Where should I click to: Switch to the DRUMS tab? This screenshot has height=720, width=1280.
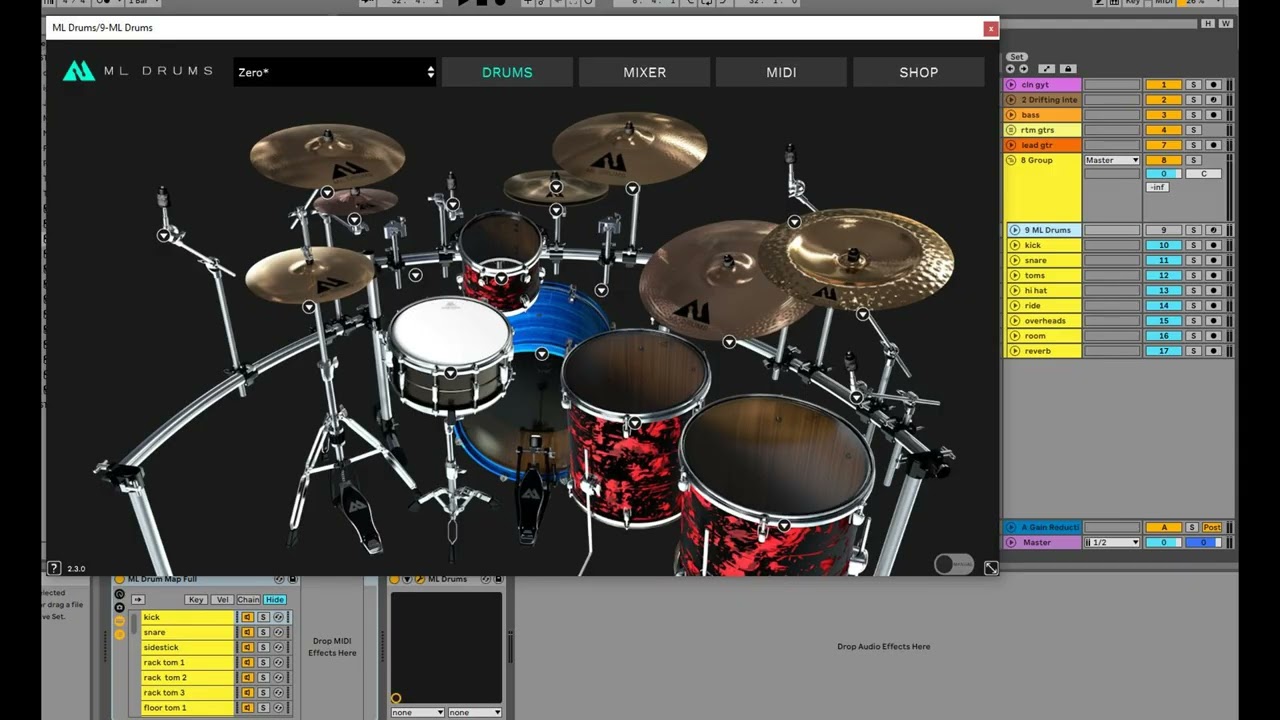click(x=507, y=72)
